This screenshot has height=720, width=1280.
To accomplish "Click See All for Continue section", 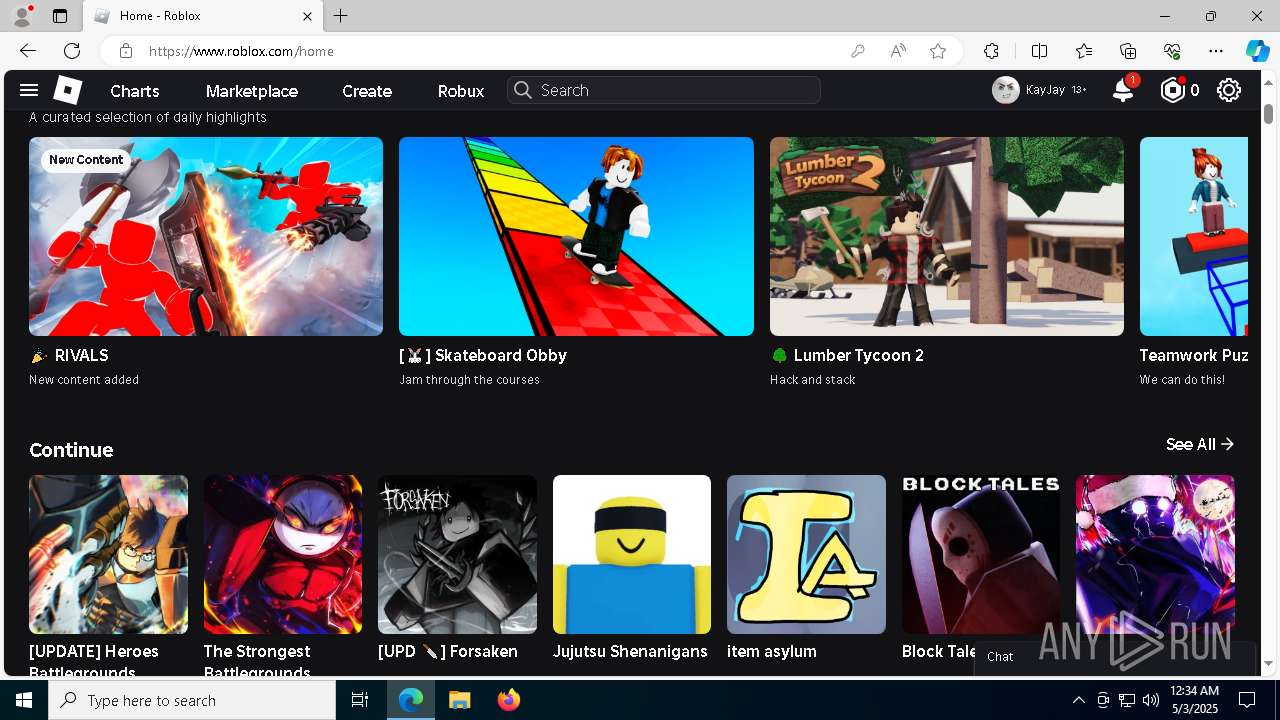I will tap(1200, 444).
